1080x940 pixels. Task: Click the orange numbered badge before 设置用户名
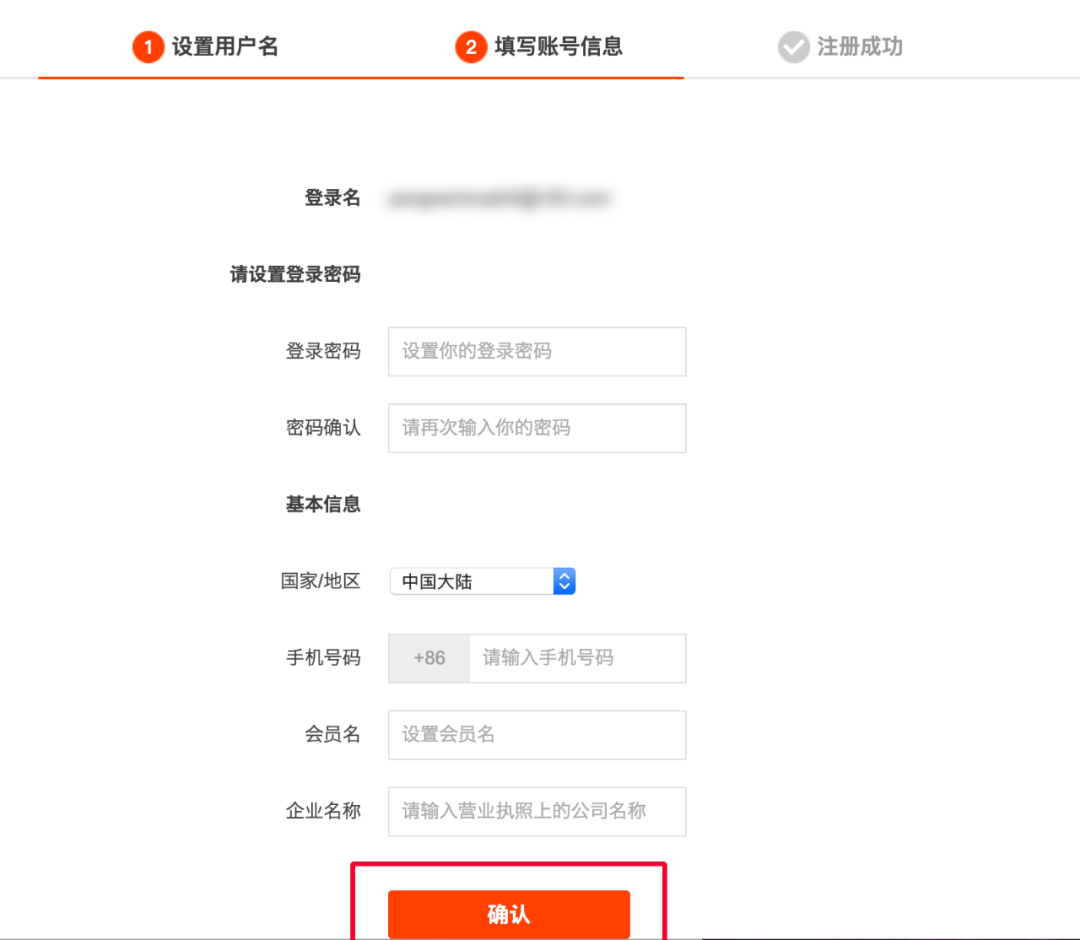148,46
